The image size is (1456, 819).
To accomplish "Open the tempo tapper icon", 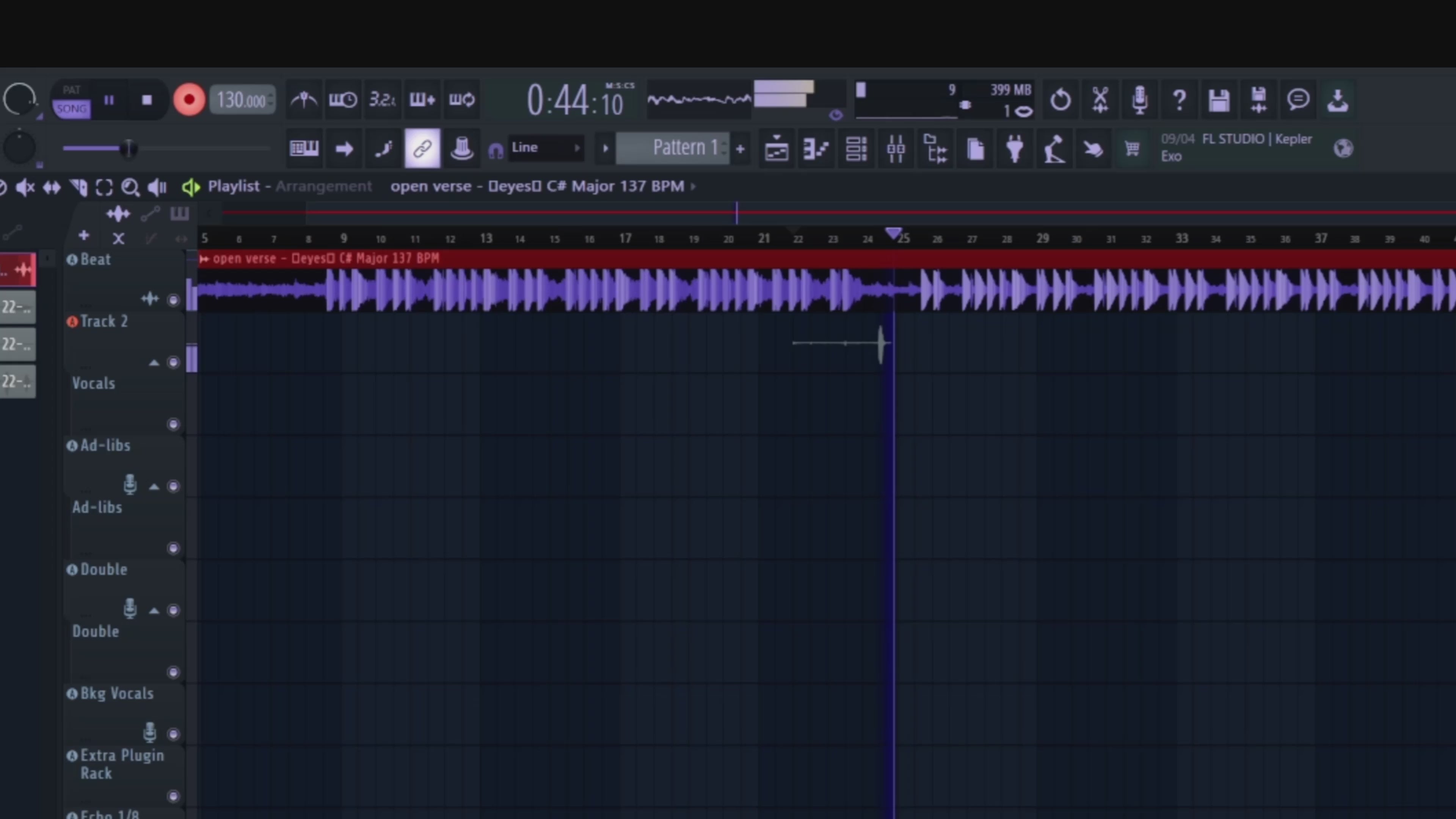I will click(x=1054, y=149).
